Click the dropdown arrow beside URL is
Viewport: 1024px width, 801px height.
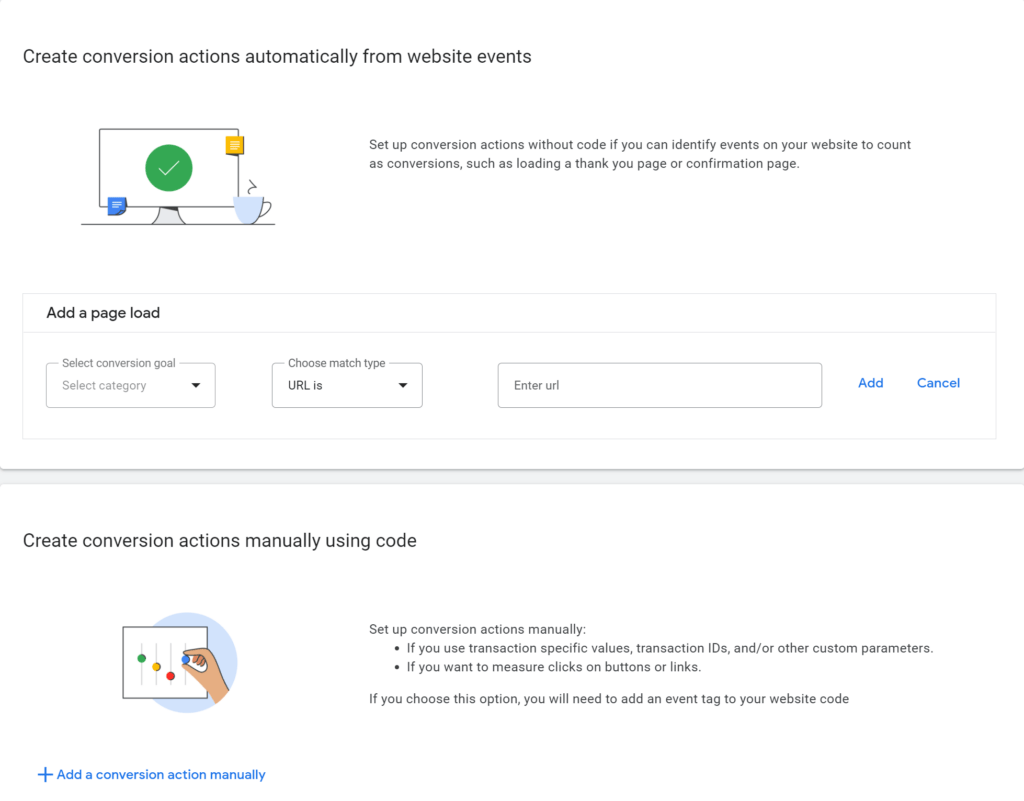click(x=402, y=385)
